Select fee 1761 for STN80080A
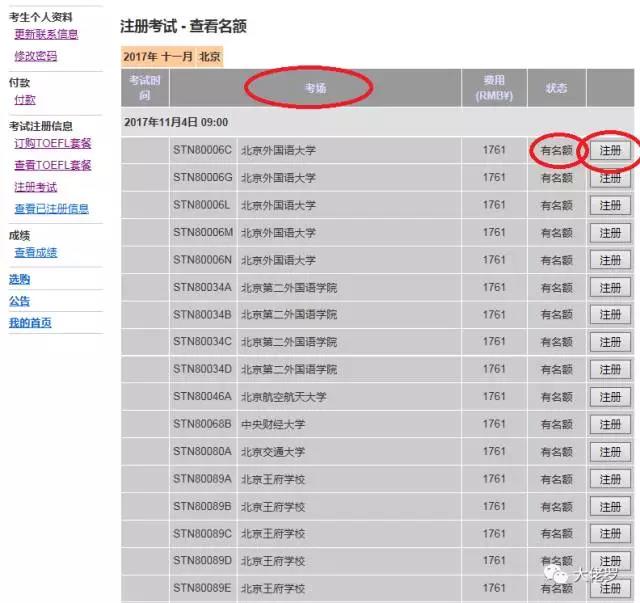 [x=494, y=452]
